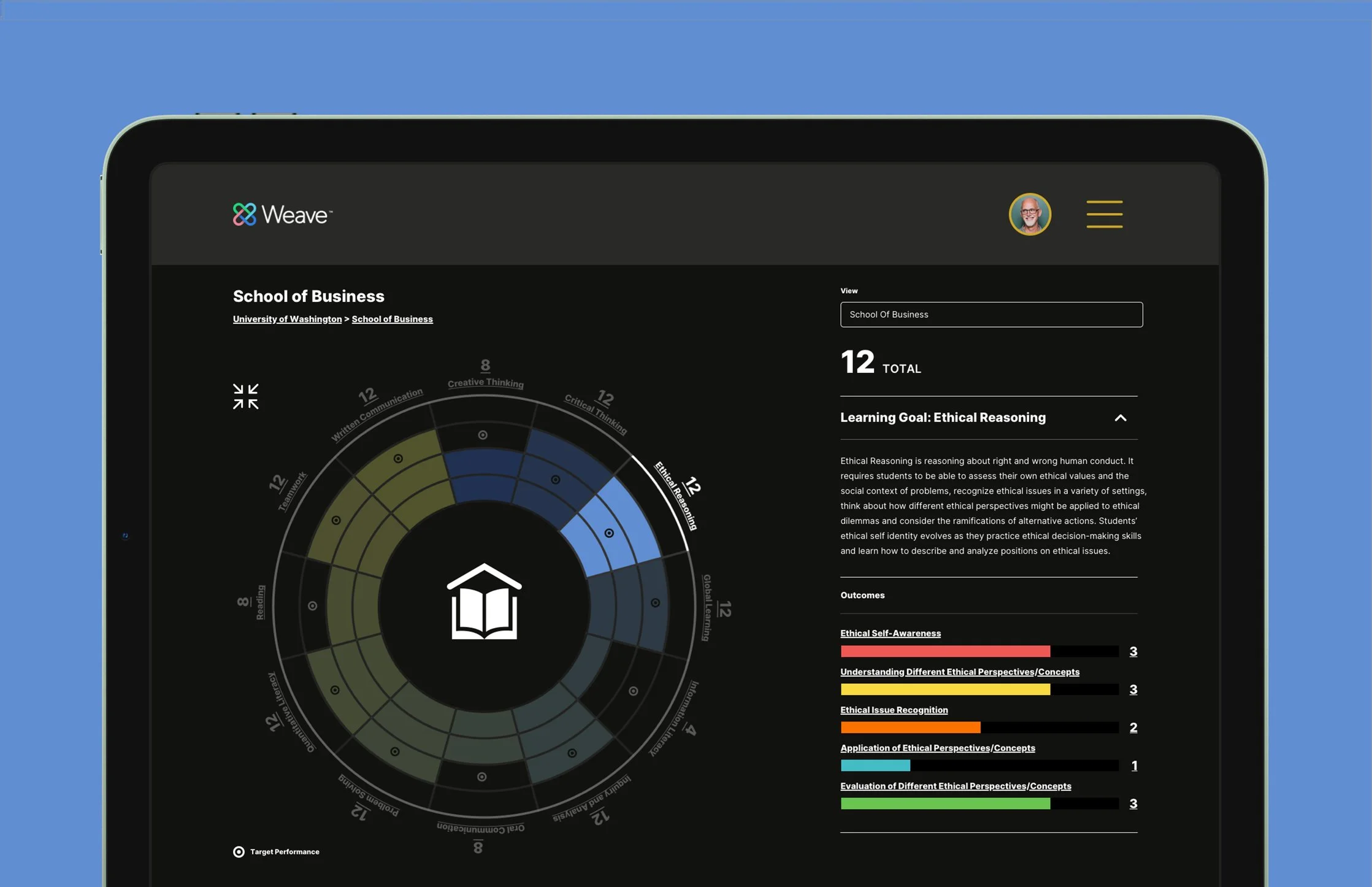Image resolution: width=1372 pixels, height=887 pixels.
Task: Select the Information Literacy chart label
Action: click(x=674, y=718)
